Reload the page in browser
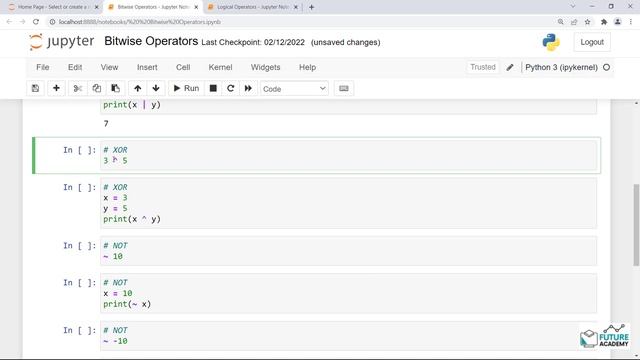 point(36,22)
